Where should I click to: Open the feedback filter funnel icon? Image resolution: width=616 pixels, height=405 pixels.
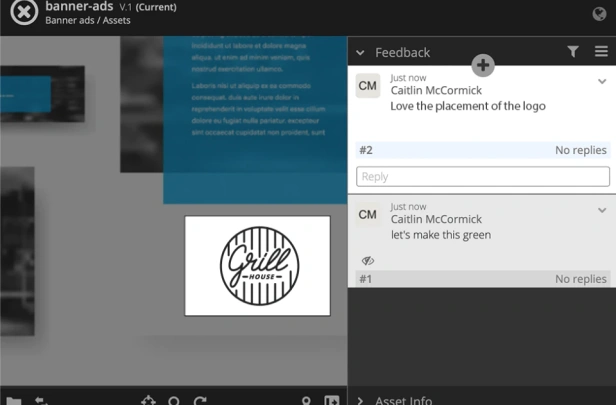pyautogui.click(x=573, y=51)
